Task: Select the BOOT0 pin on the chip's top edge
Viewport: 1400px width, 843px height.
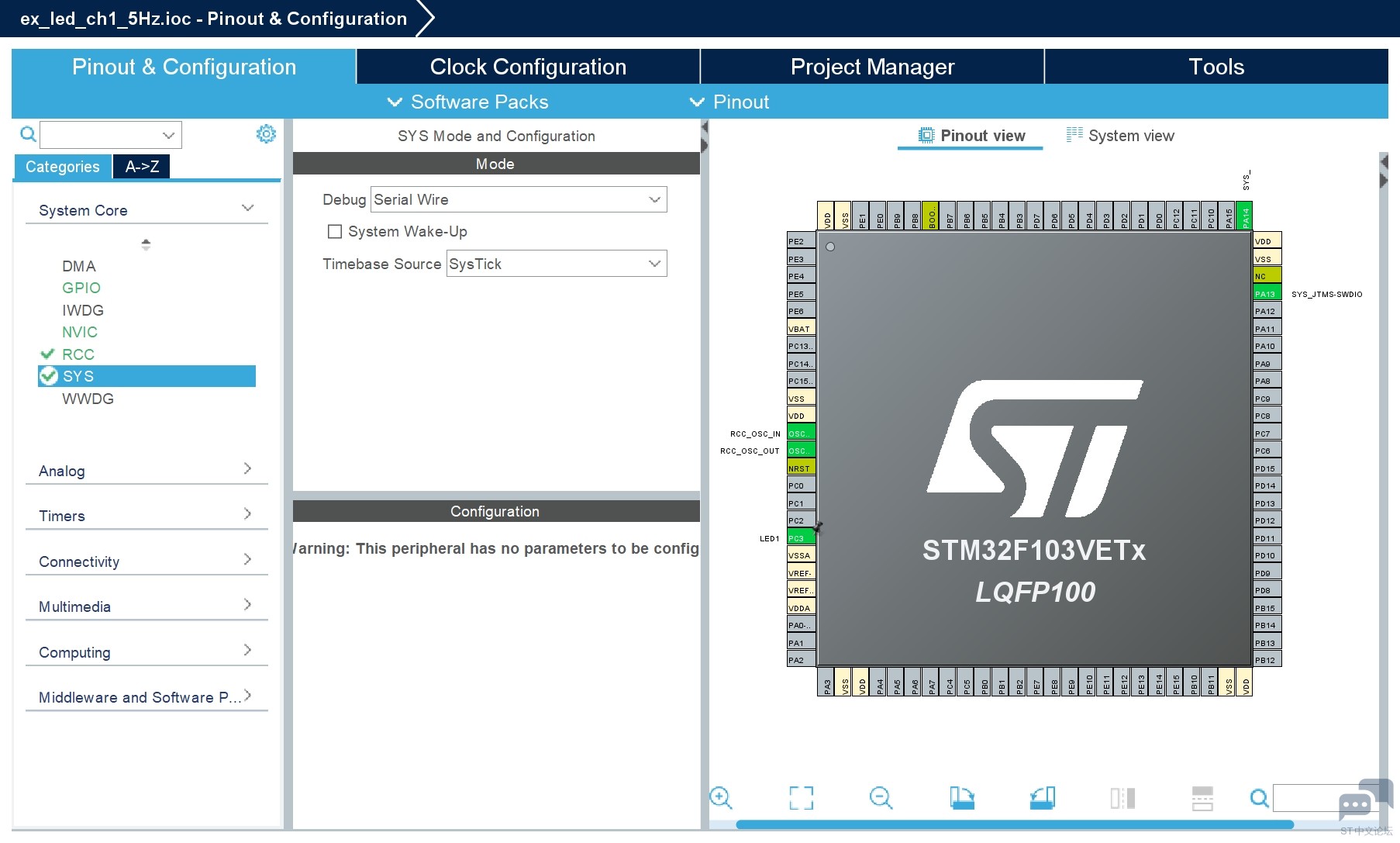Action: [931, 216]
